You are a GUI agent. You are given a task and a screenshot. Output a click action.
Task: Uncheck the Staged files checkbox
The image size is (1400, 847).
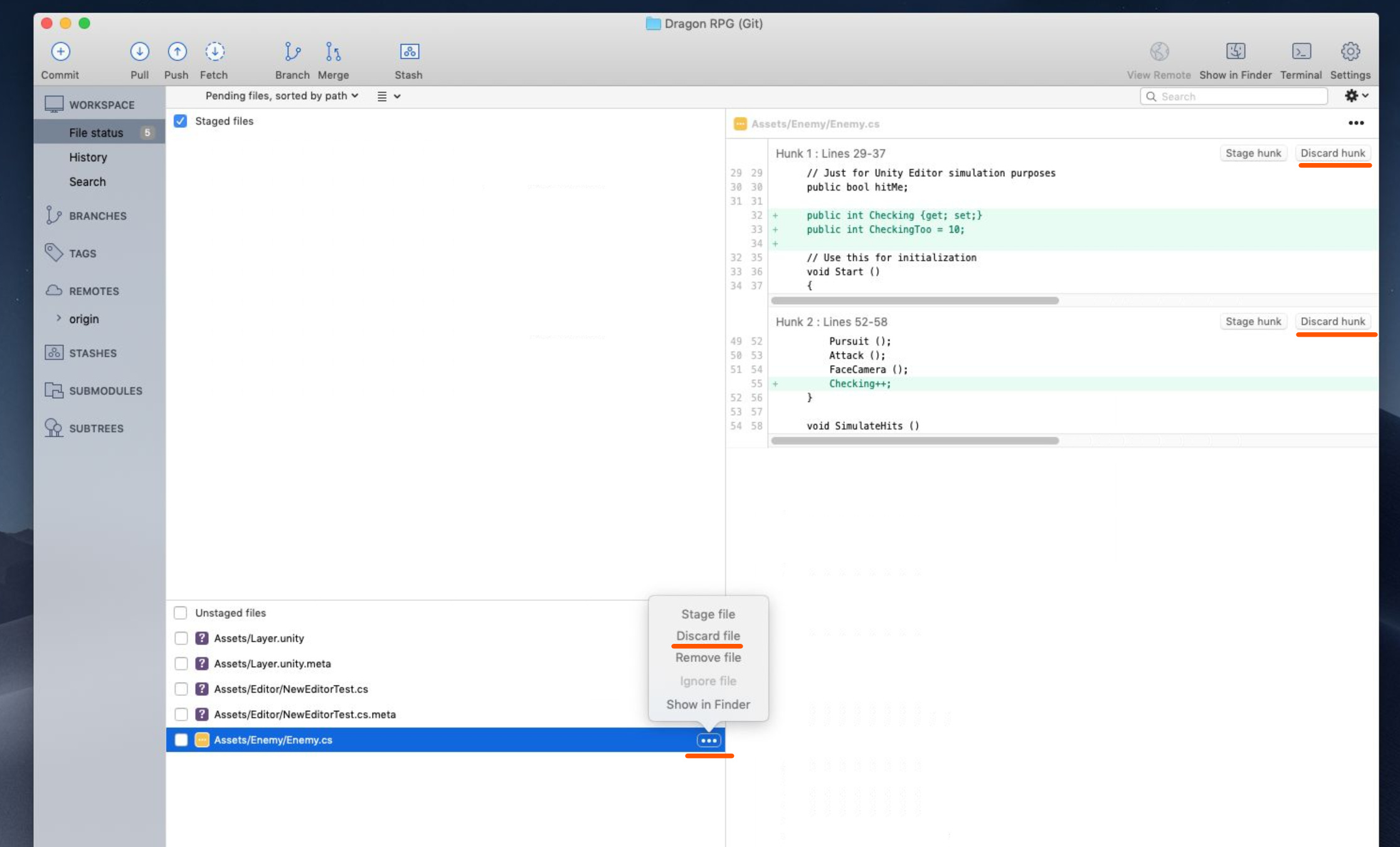click(x=181, y=121)
